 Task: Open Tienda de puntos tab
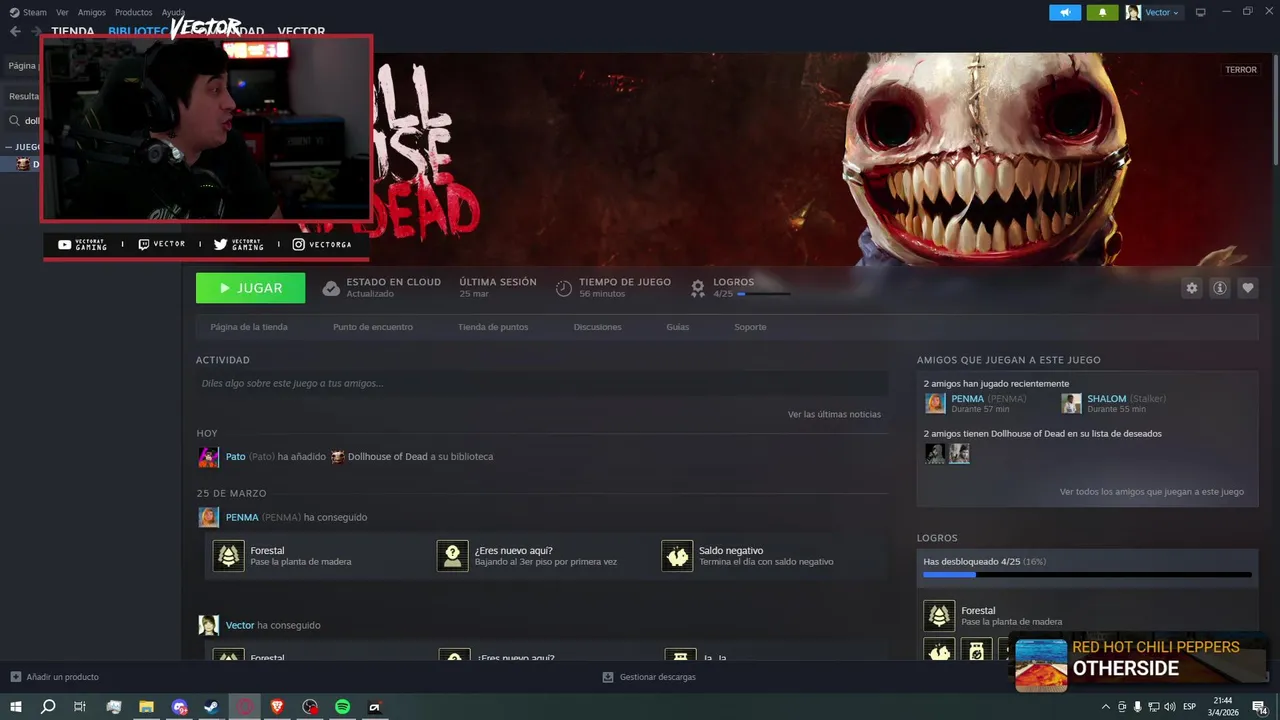[493, 327]
